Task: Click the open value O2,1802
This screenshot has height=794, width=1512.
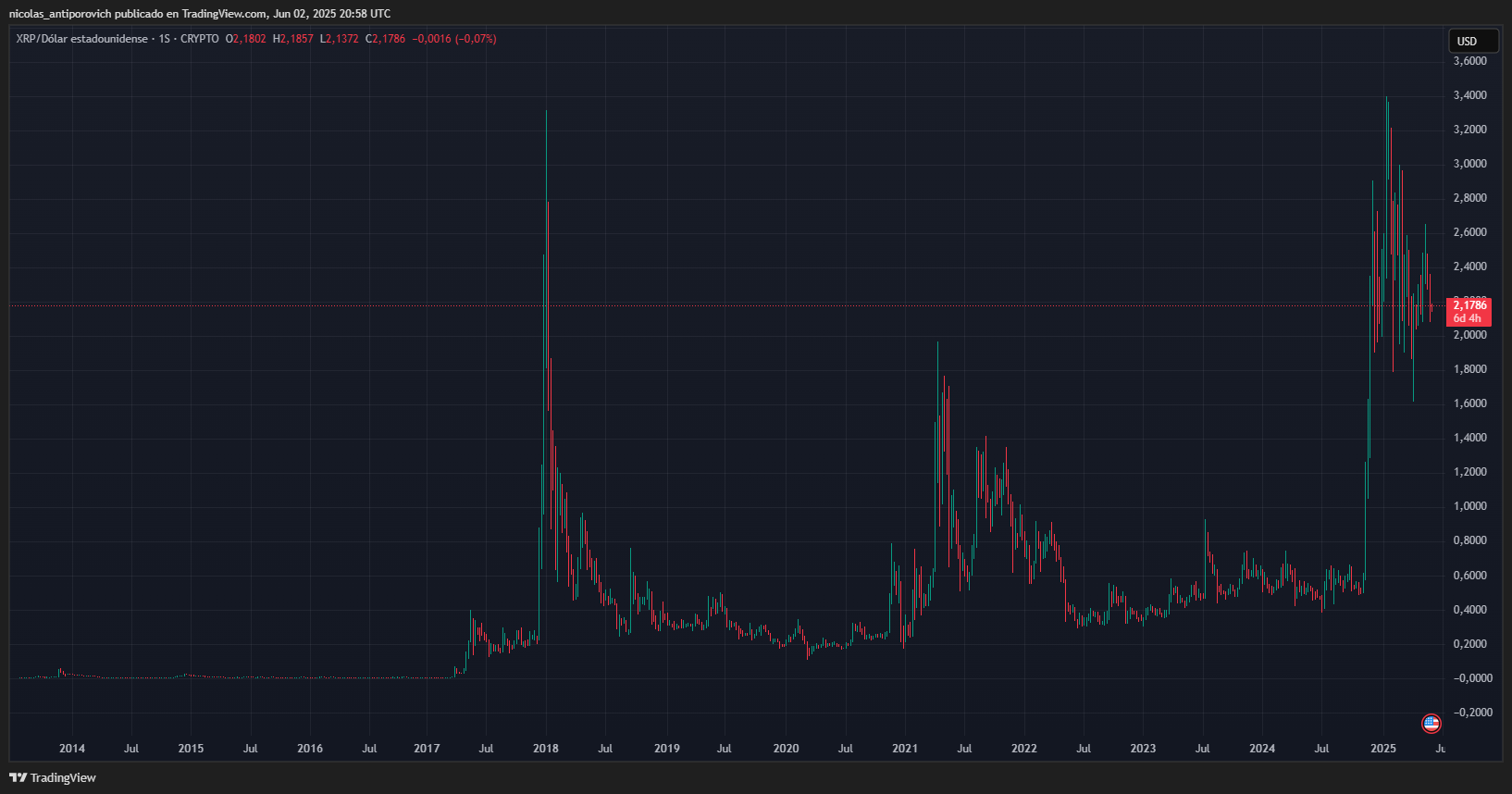Action: pos(246,39)
